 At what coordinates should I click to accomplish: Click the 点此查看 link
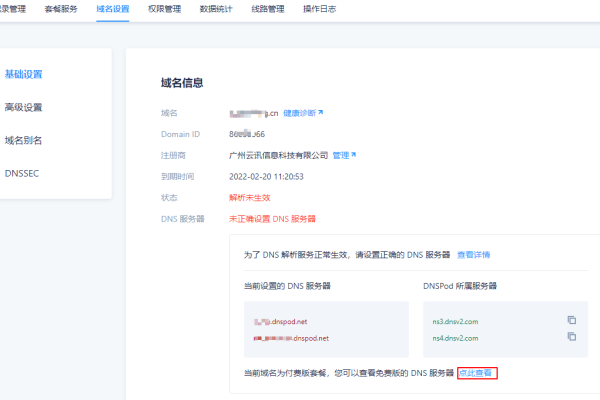coord(477,373)
